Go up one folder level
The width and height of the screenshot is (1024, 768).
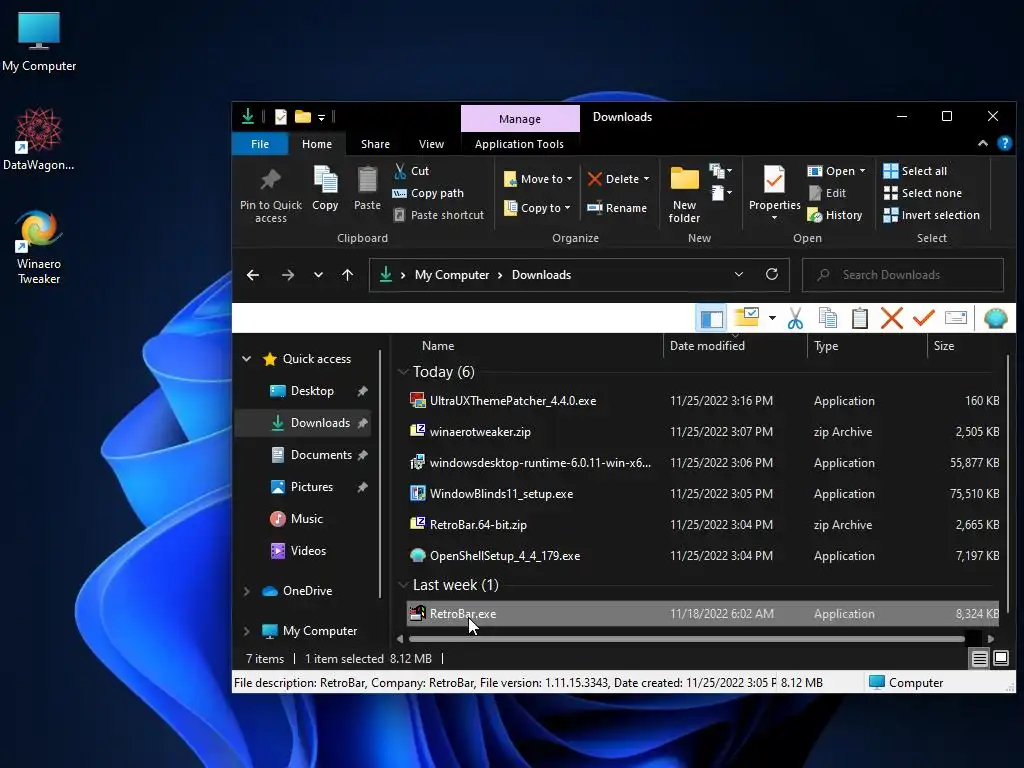point(347,275)
